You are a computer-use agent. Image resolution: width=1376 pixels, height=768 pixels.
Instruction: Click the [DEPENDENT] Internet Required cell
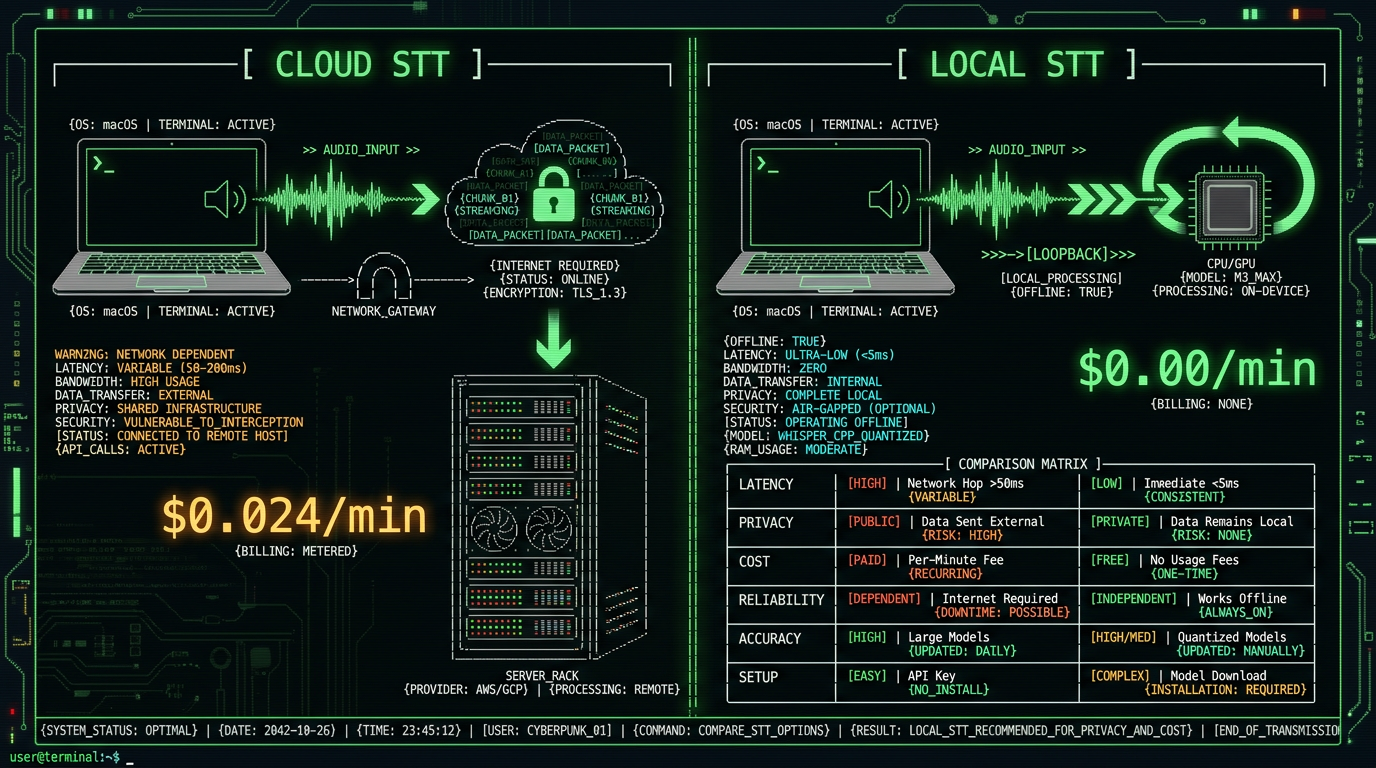point(956,605)
